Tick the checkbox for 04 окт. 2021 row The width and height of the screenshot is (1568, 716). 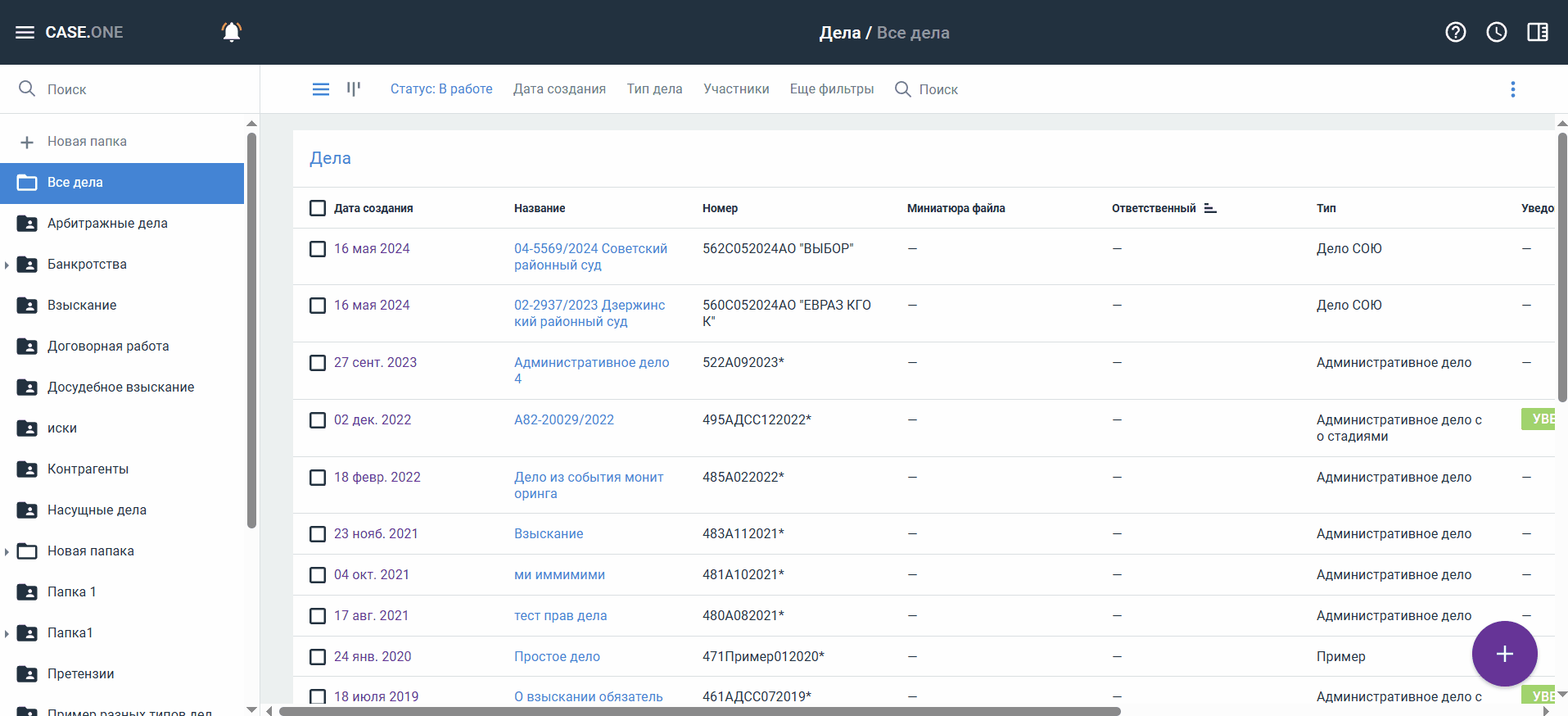(x=318, y=575)
